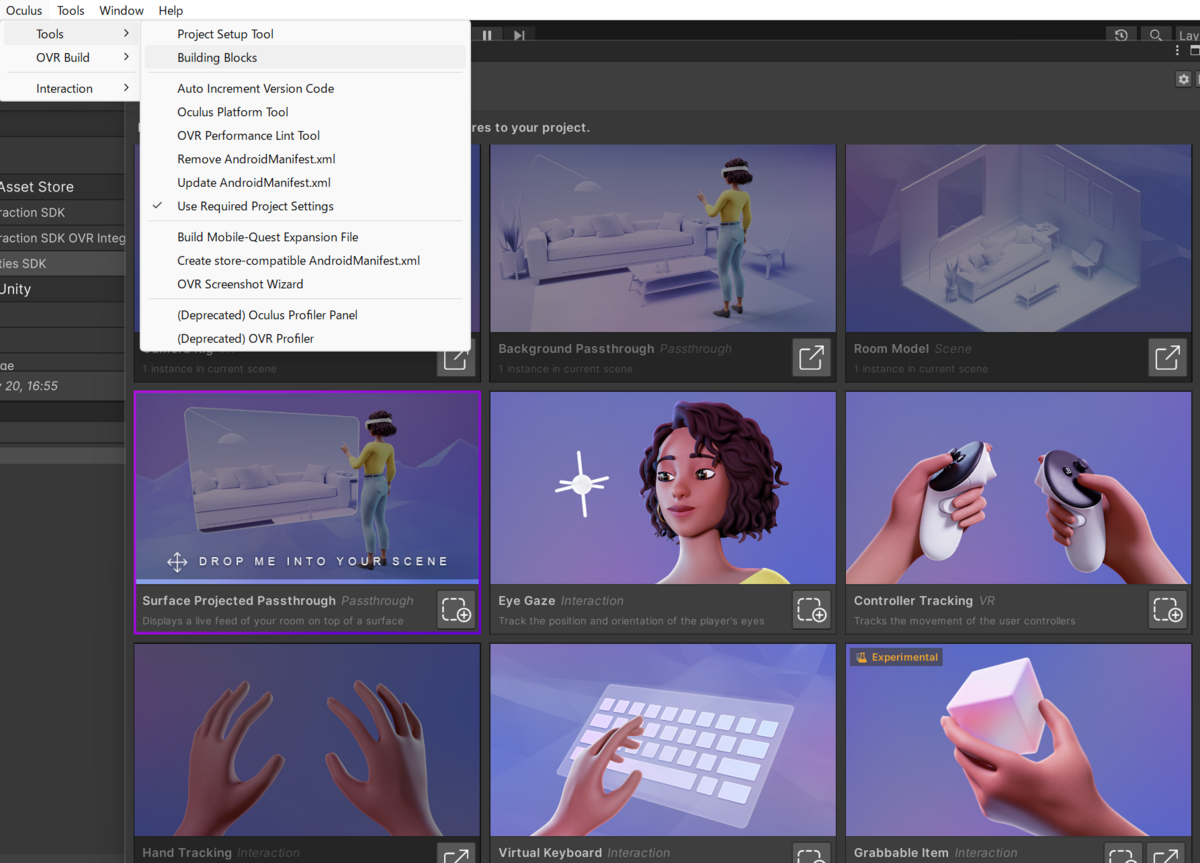The width and height of the screenshot is (1200, 863).
Task: Click the 'Surface Projected Passthrough' title text
Action: tap(239, 601)
